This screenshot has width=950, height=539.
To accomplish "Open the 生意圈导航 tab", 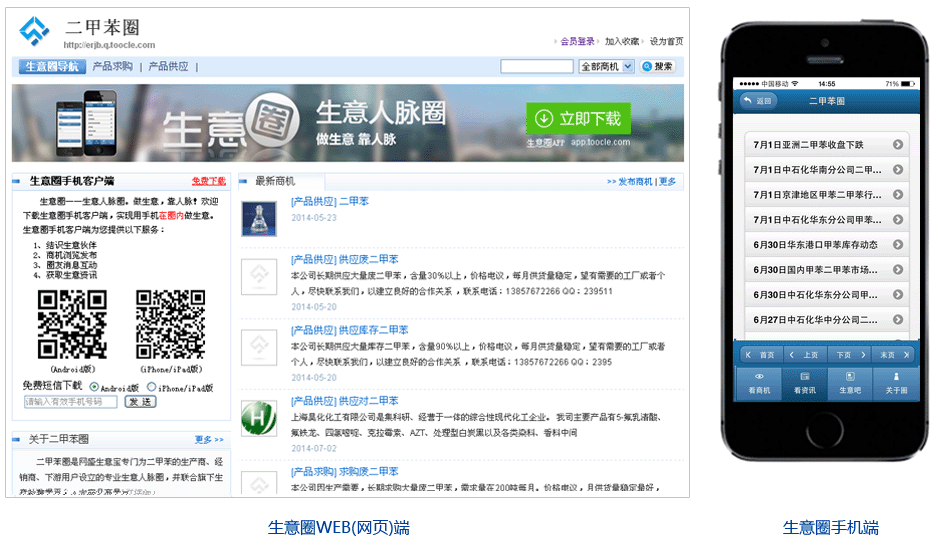I will (x=51, y=67).
